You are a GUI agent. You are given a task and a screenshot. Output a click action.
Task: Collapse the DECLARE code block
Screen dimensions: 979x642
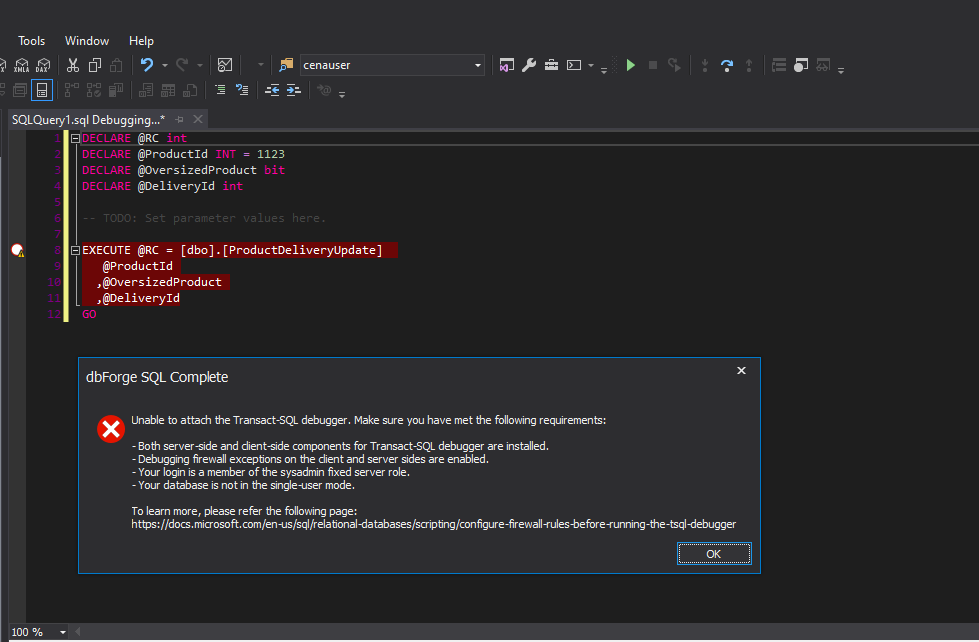tap(75, 138)
